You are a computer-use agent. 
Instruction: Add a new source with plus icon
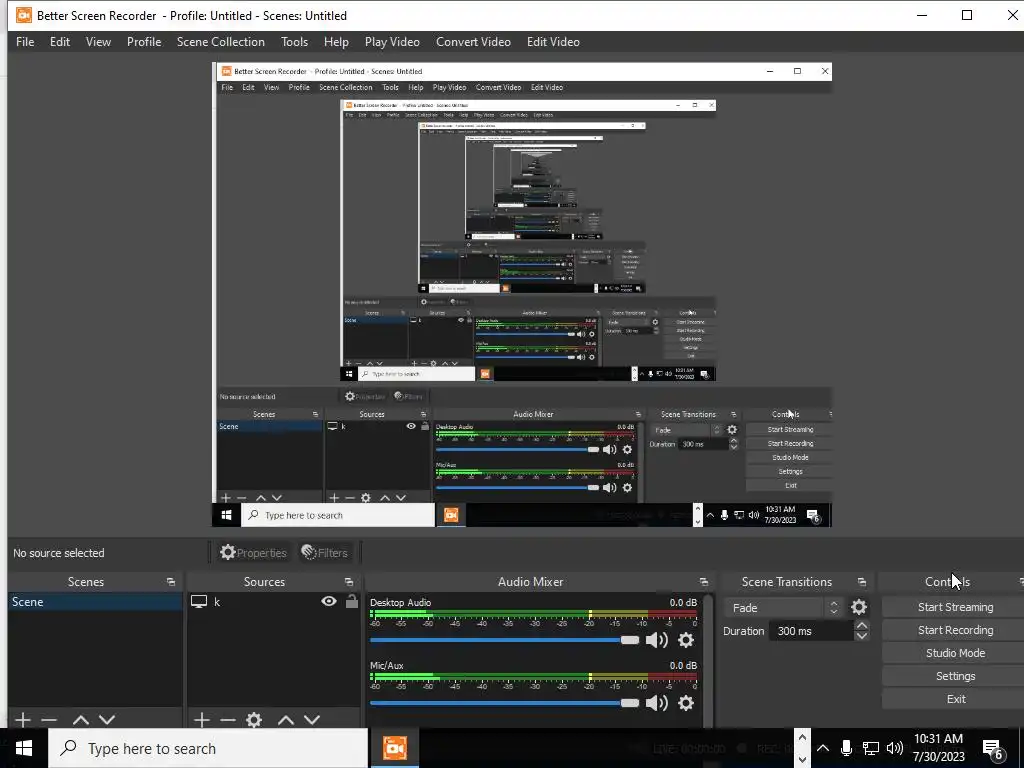[x=202, y=720]
